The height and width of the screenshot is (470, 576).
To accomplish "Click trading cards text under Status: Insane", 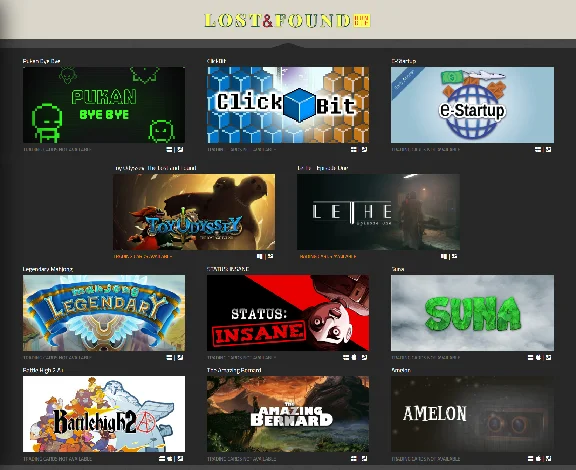I will click(x=241, y=357).
